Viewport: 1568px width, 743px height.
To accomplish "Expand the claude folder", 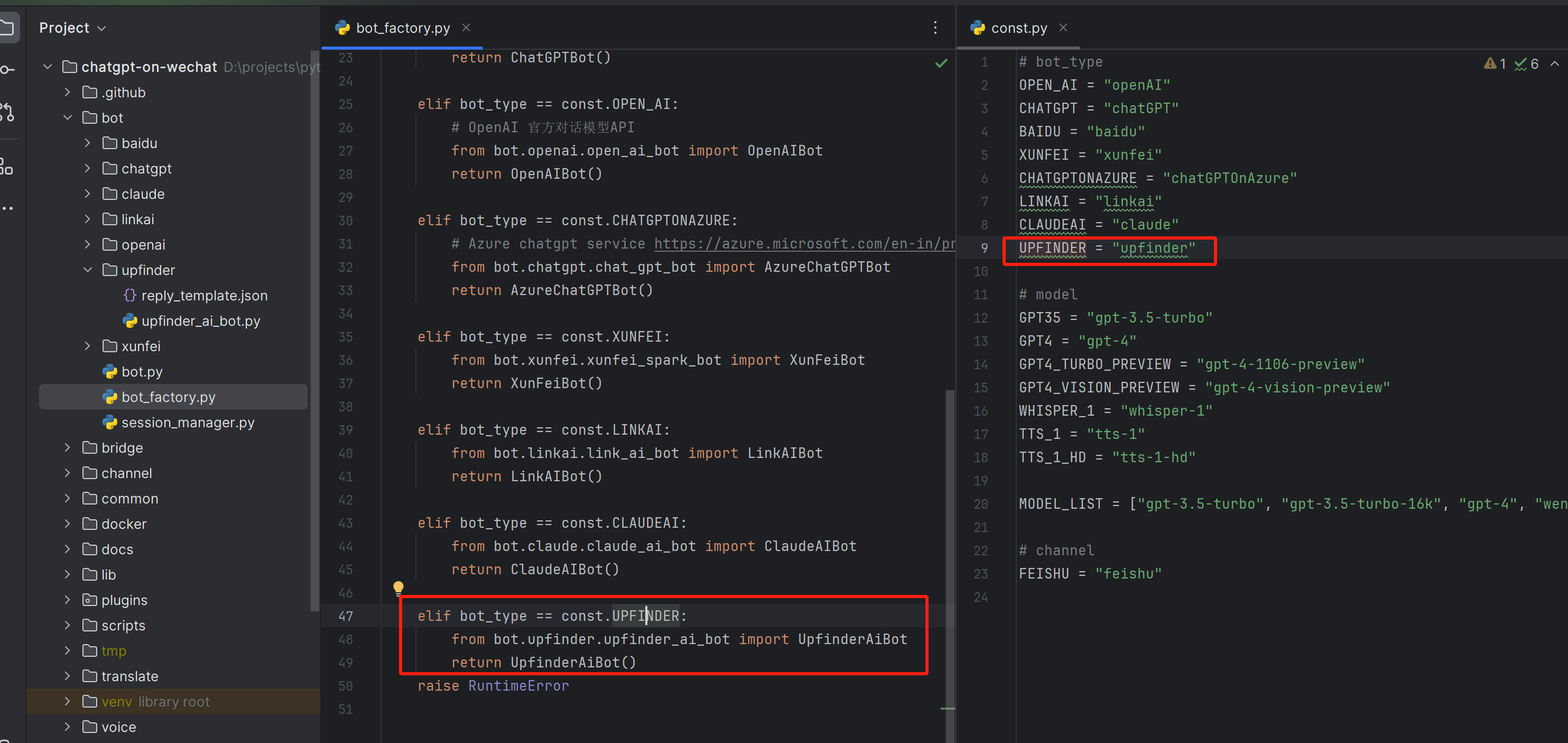I will (x=88, y=194).
